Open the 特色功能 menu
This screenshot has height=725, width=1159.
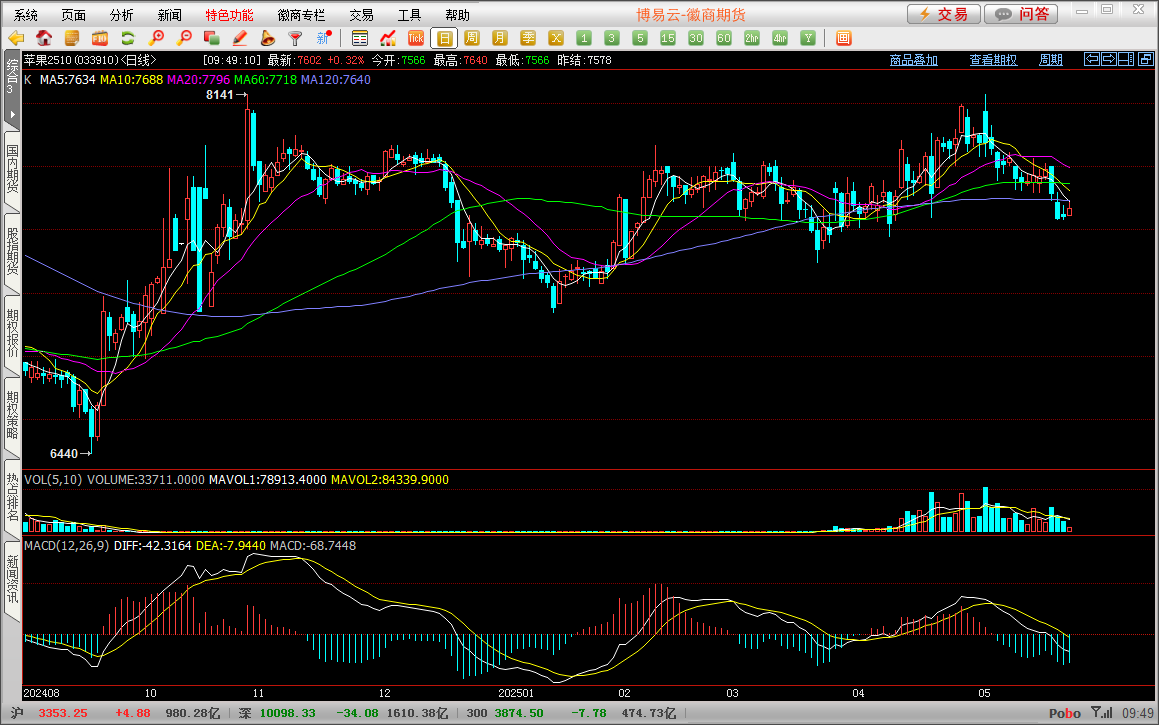coord(229,15)
